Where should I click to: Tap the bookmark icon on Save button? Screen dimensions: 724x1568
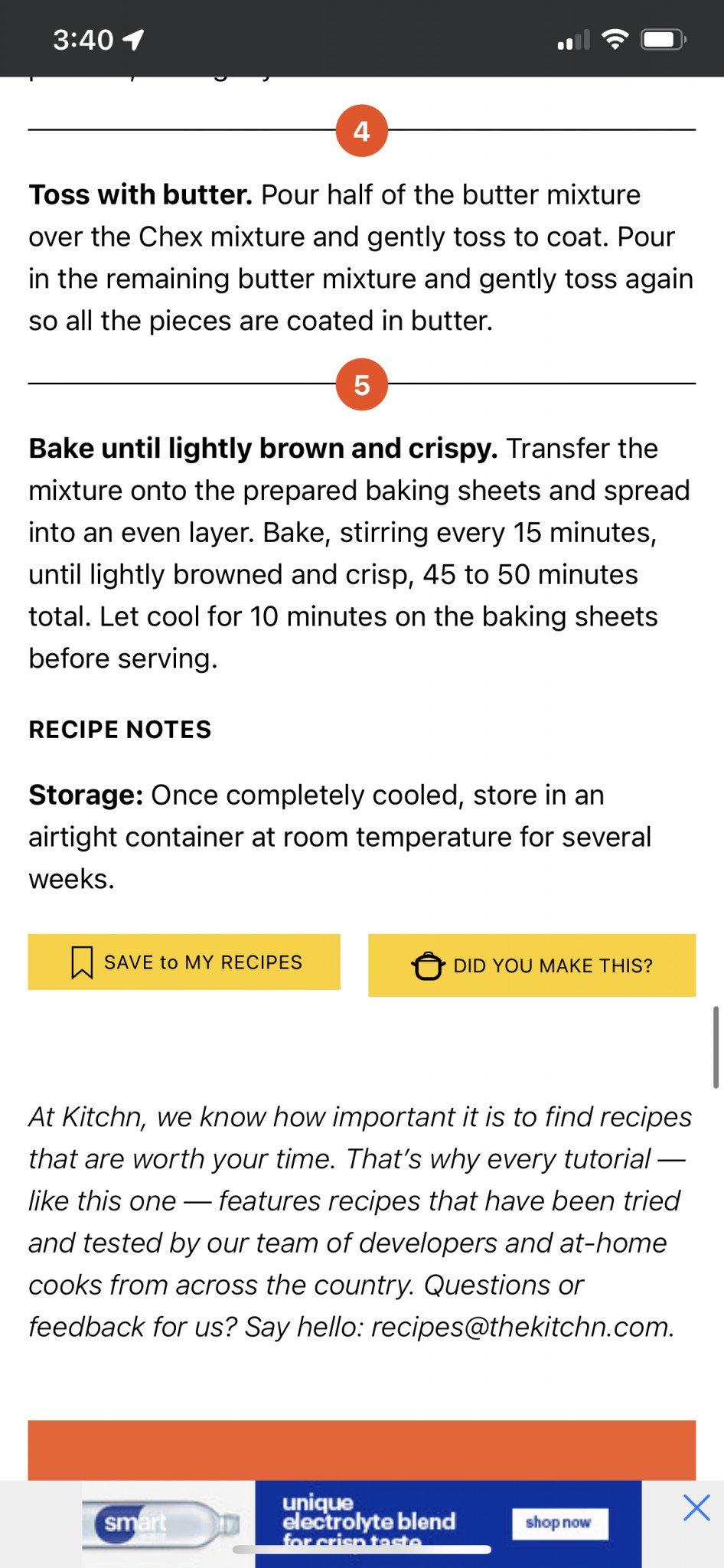point(82,962)
